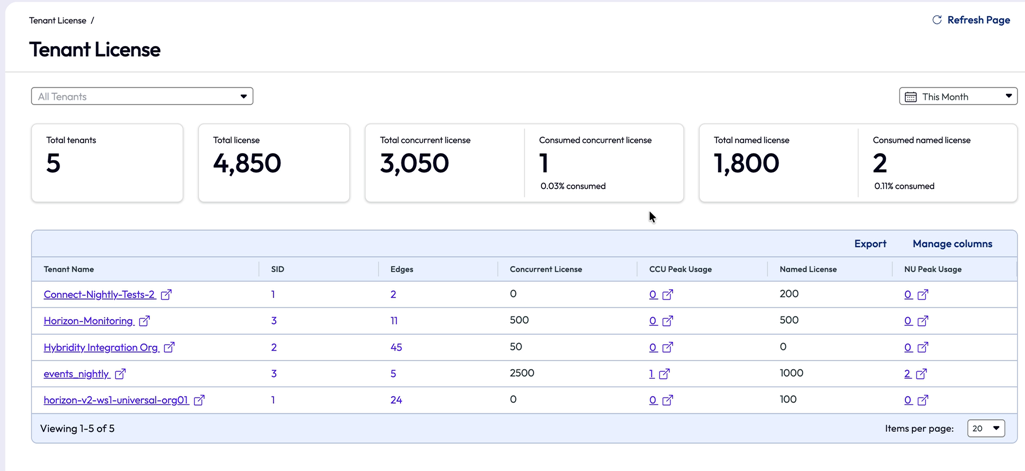Expand the All Tenants dropdown
Viewport: 1025px width, 471px height.
click(x=142, y=97)
